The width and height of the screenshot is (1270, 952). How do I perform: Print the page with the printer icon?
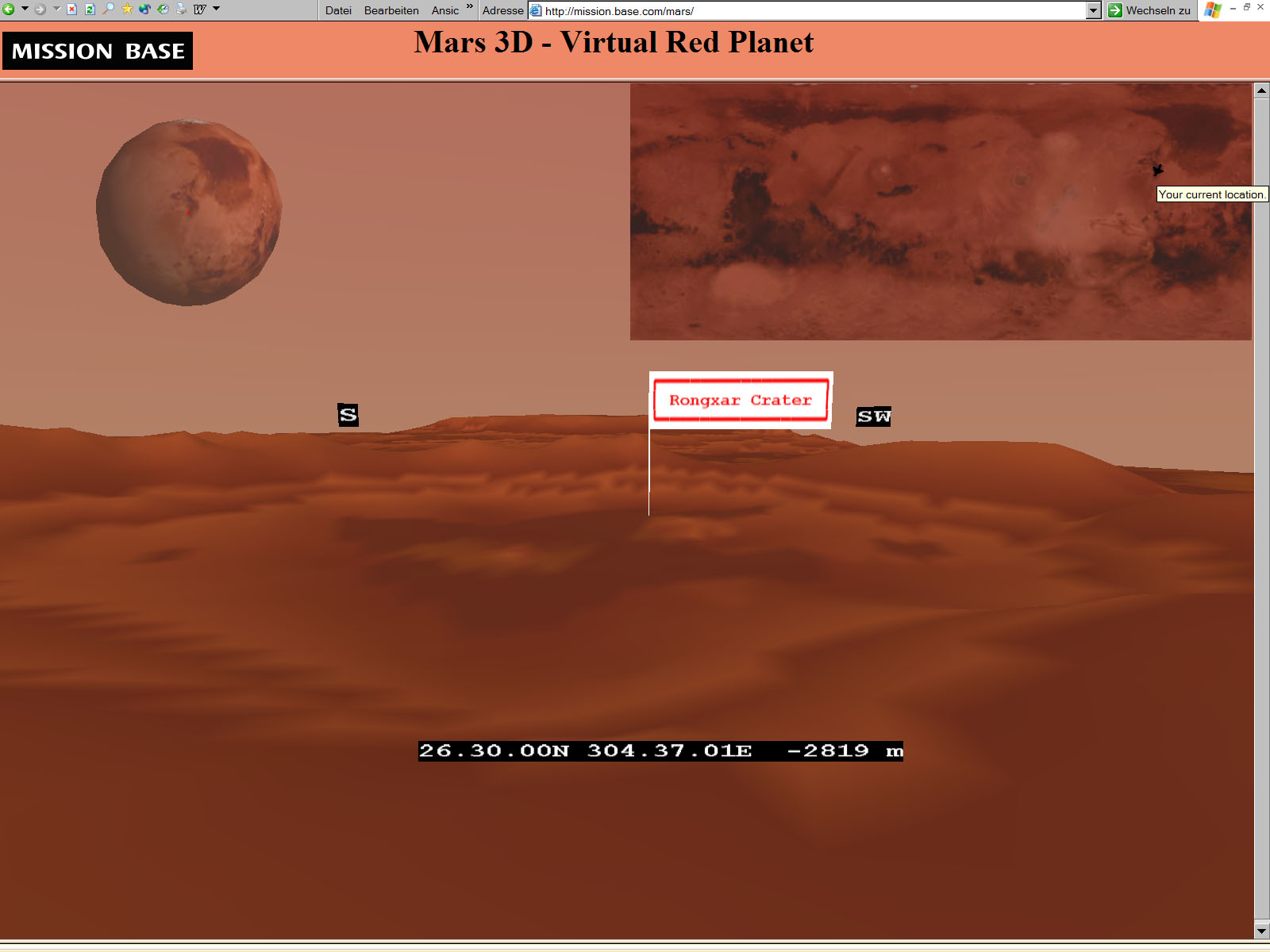pyautogui.click(x=182, y=10)
